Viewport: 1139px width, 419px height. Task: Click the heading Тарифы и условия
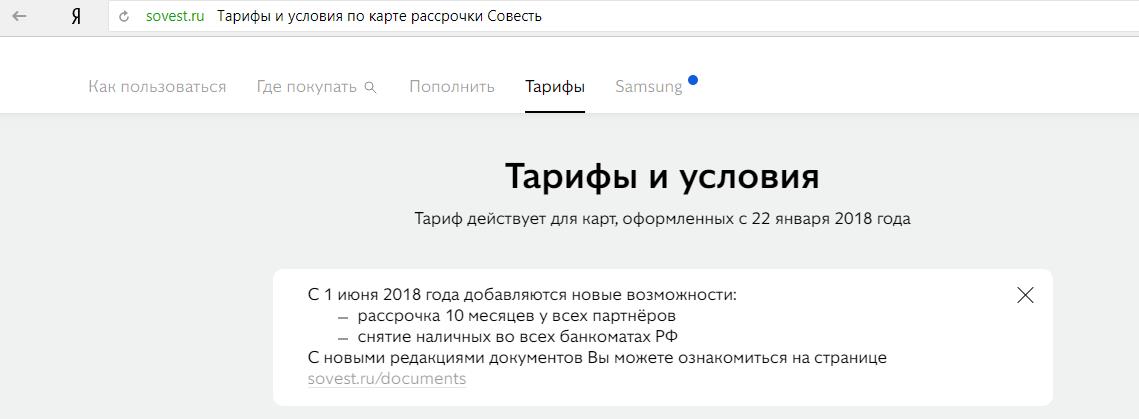[662, 176]
